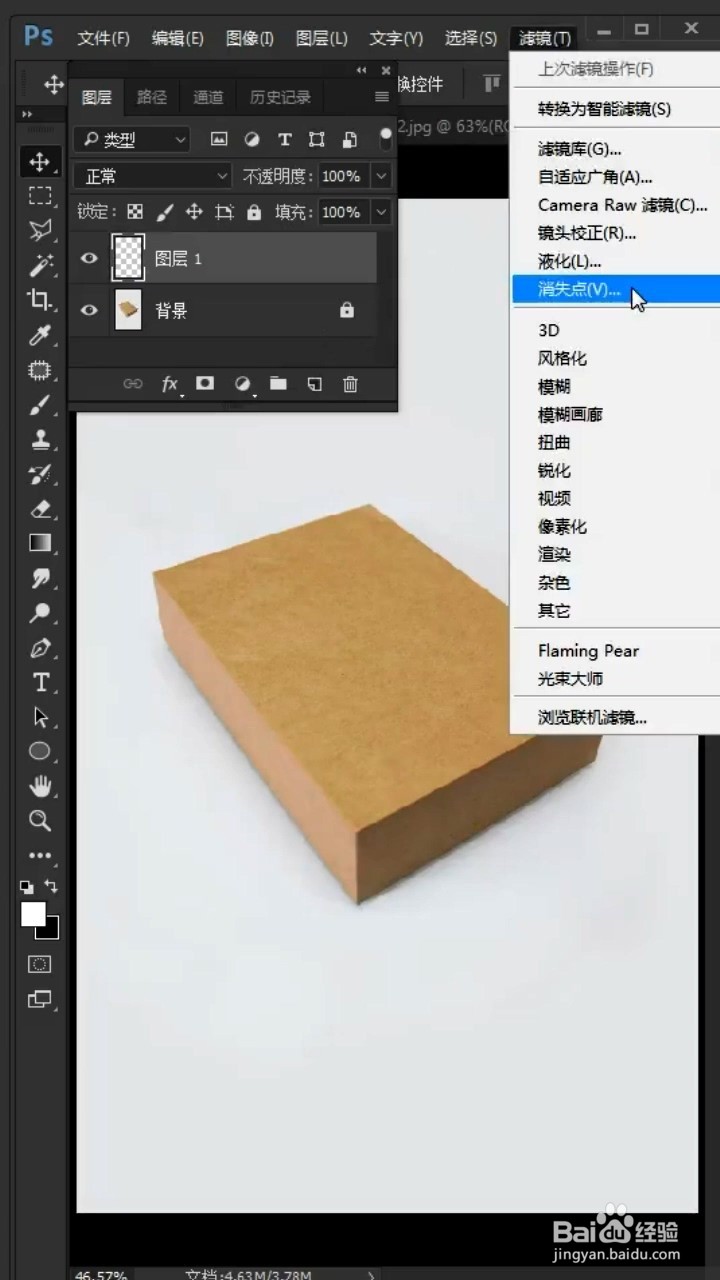Switch to the 通道 tab
The image size is (720, 1280).
pos(208,97)
